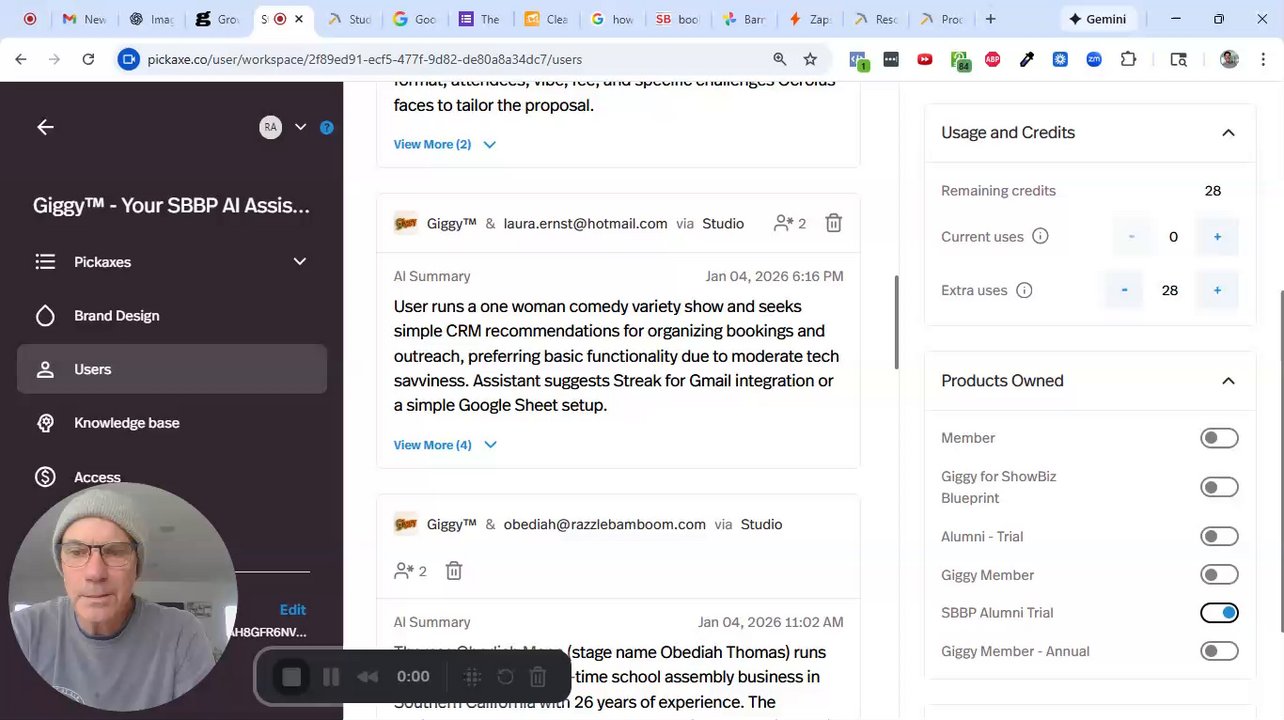Switch to the Gmail 'New' tab
The image size is (1284, 720).
pyautogui.click(x=84, y=19)
